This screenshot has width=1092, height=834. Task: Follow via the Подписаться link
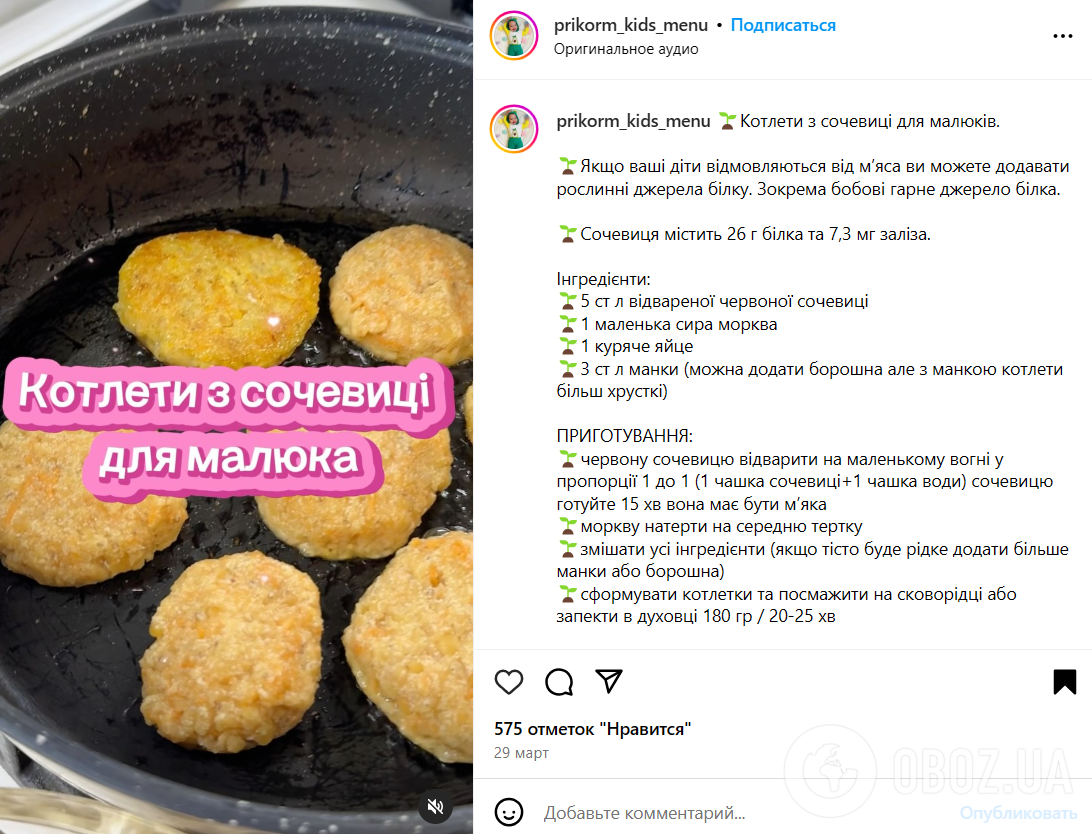point(783,25)
